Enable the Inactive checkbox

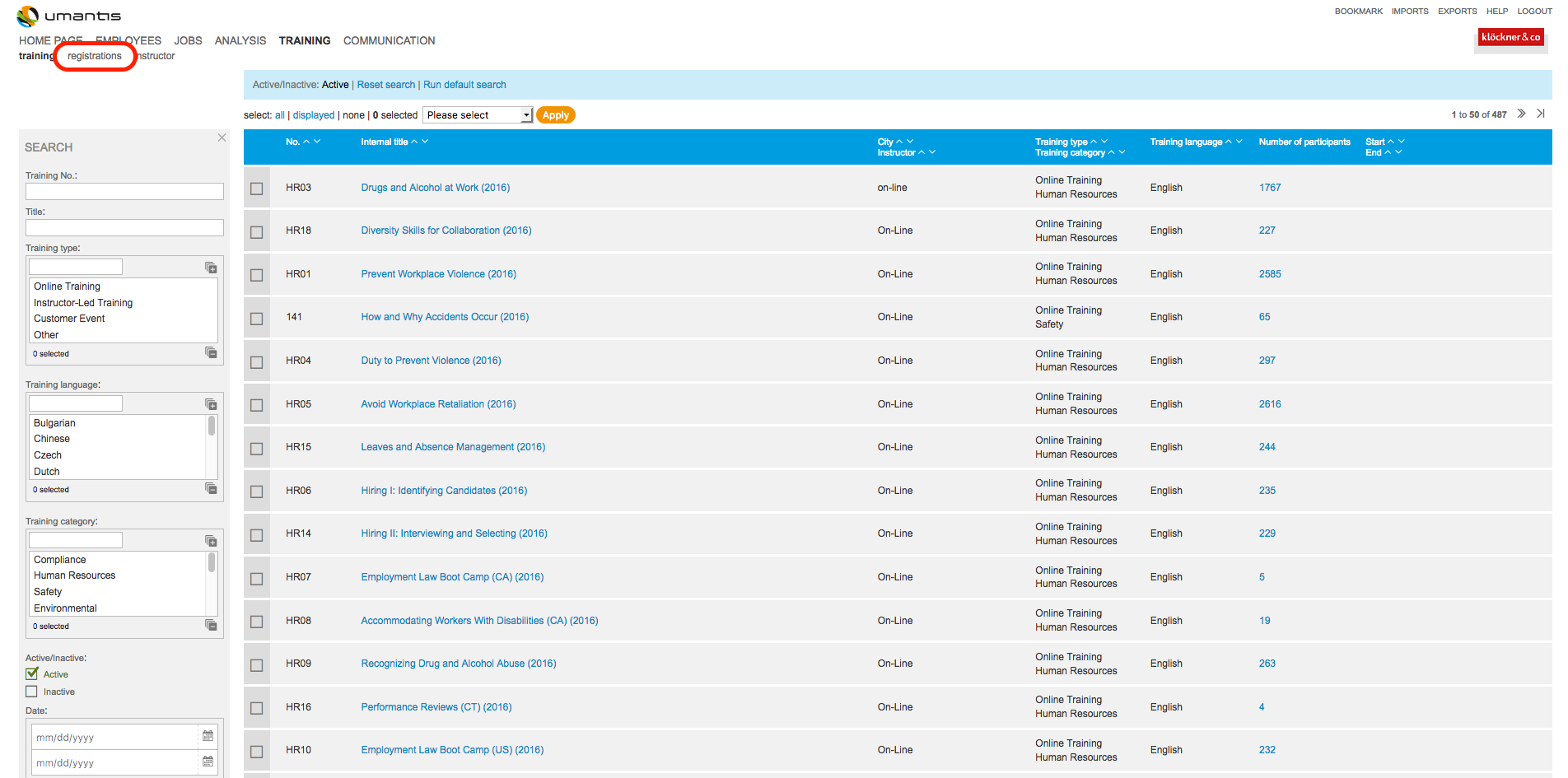click(x=31, y=692)
